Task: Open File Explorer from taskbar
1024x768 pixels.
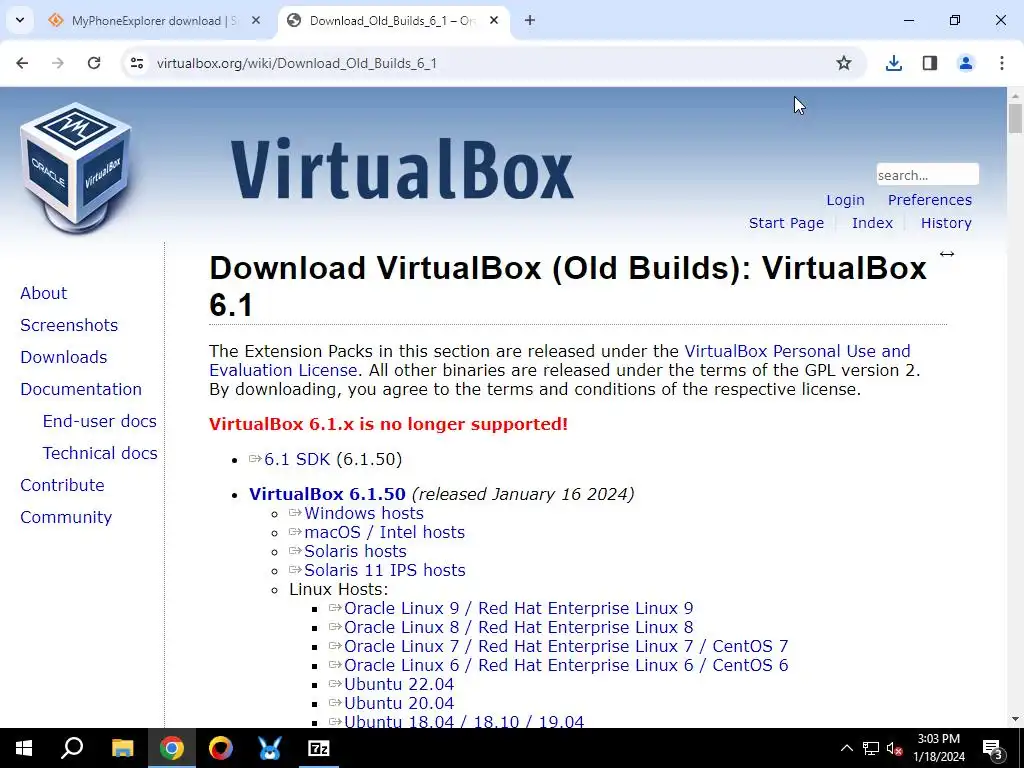Action: click(122, 748)
